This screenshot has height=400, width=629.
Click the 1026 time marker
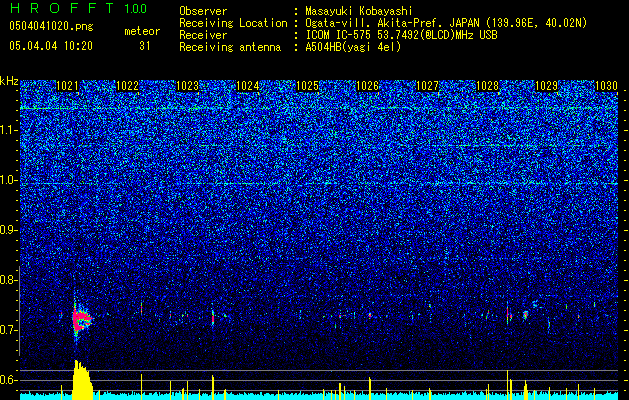[x=367, y=86]
